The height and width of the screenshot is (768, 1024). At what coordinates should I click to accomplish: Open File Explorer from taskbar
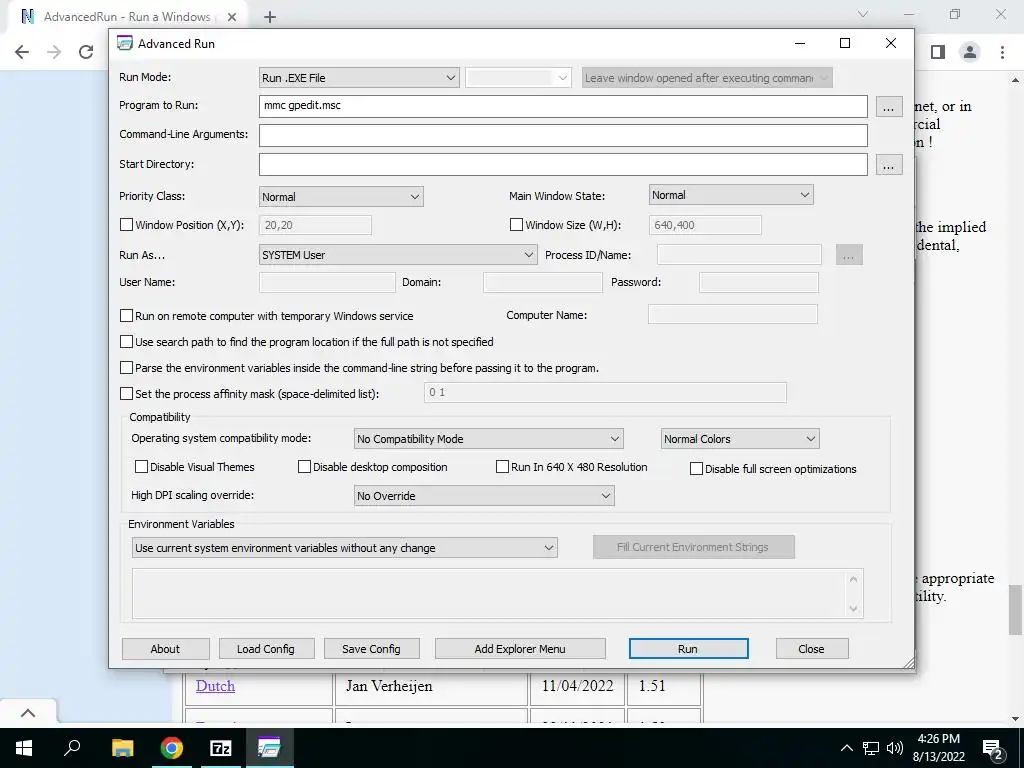(x=122, y=748)
